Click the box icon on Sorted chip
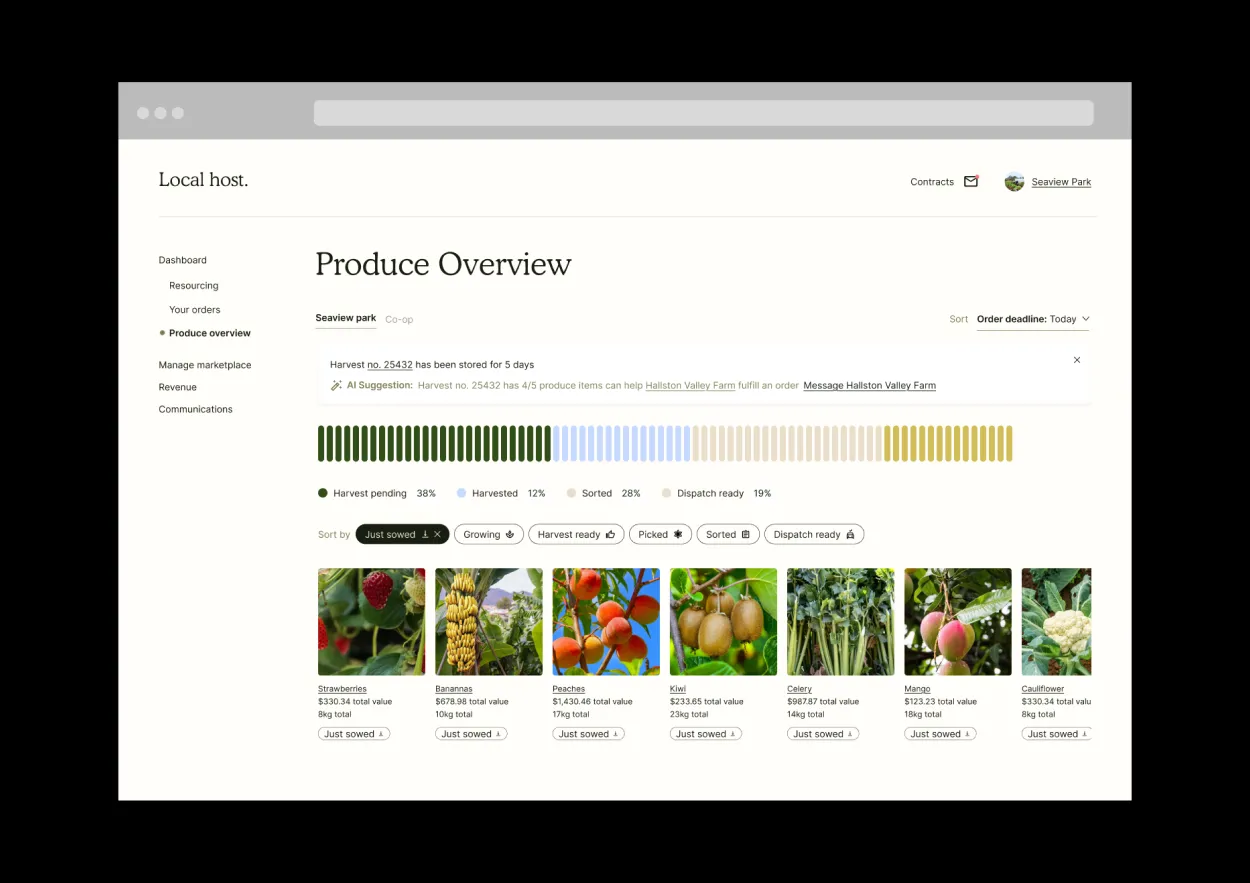The image size is (1250, 883). tap(745, 535)
